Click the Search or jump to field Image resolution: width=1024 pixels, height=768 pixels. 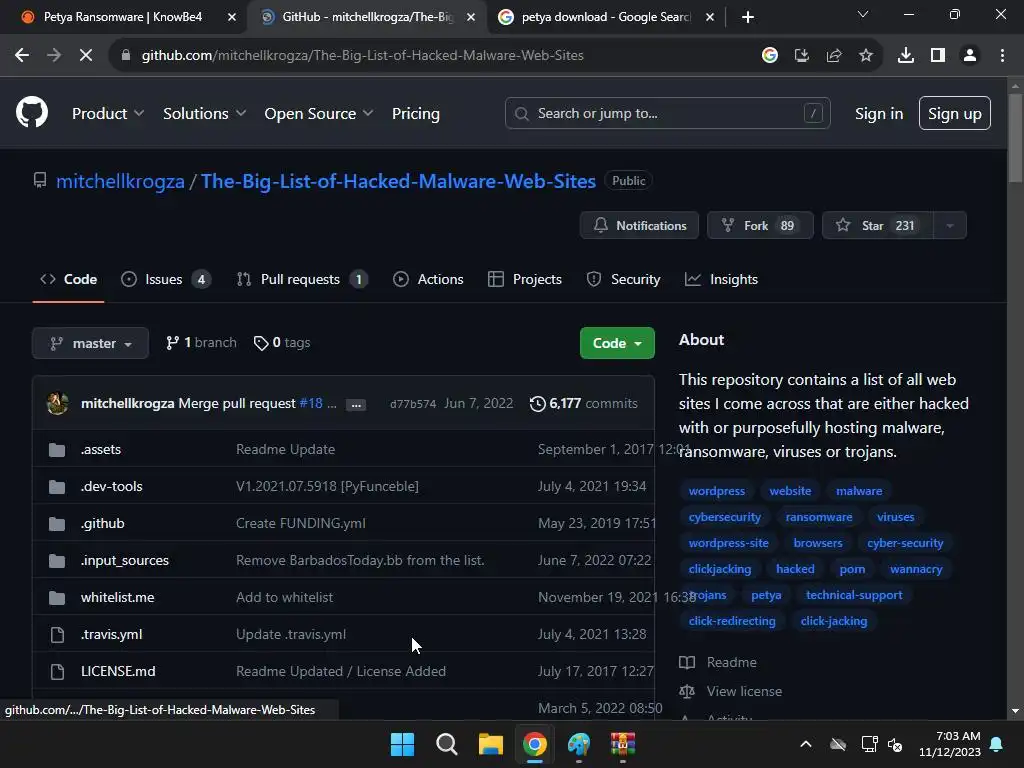click(x=667, y=113)
